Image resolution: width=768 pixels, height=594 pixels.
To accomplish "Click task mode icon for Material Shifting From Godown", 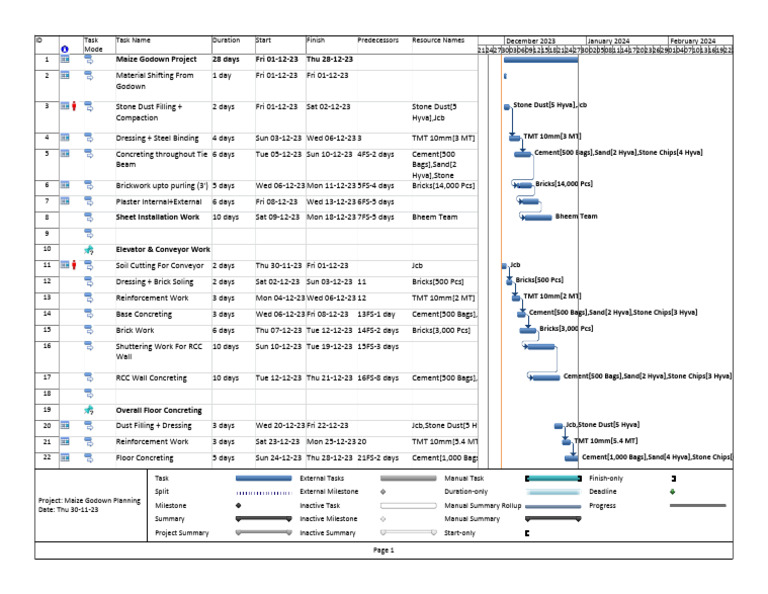I will tap(89, 76).
